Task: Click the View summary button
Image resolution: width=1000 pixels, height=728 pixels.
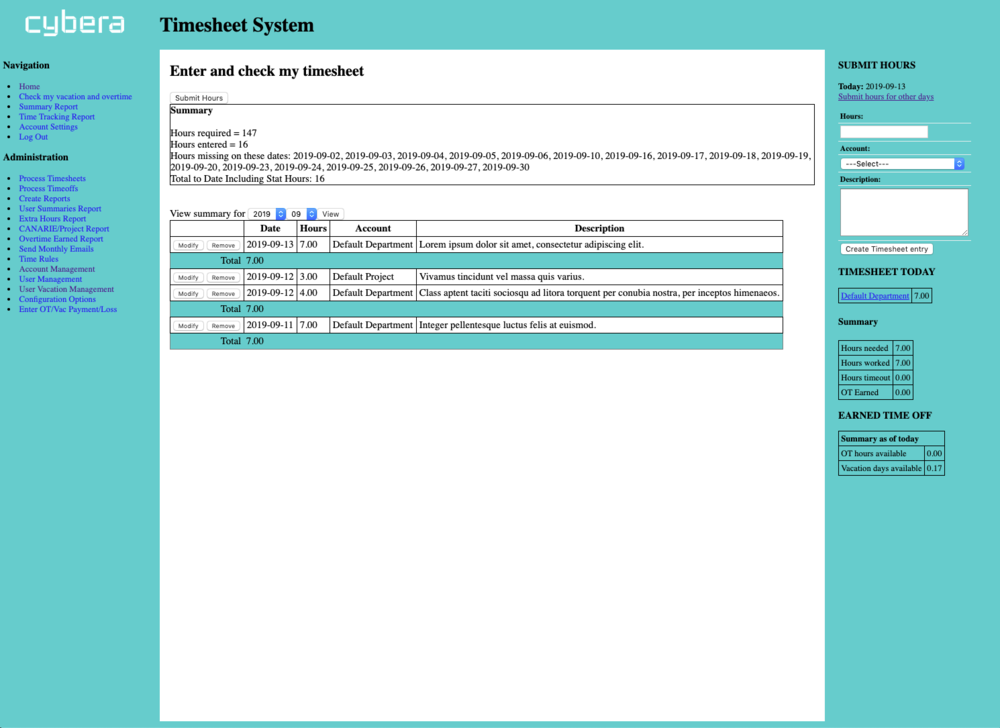Action: point(330,214)
